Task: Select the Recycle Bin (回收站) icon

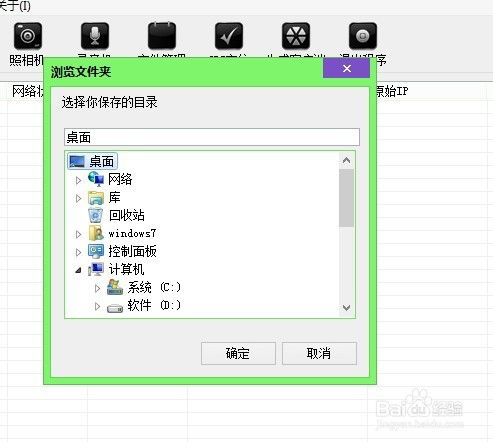Action: pos(96,215)
